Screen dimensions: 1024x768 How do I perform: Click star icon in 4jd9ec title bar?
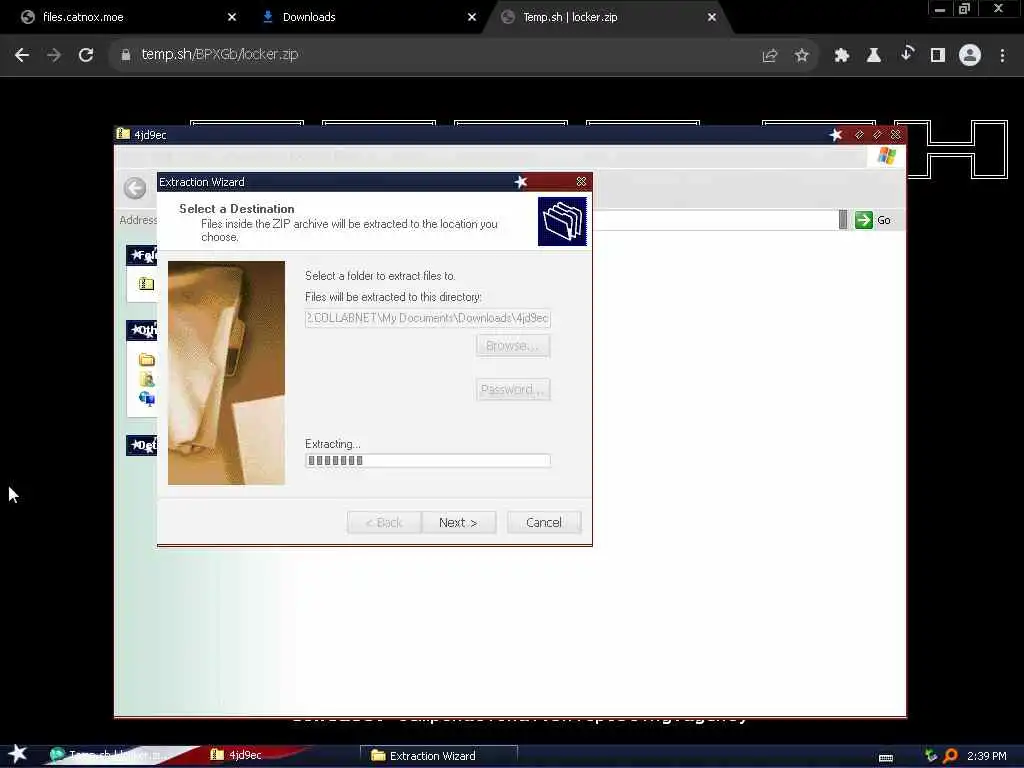click(x=835, y=135)
